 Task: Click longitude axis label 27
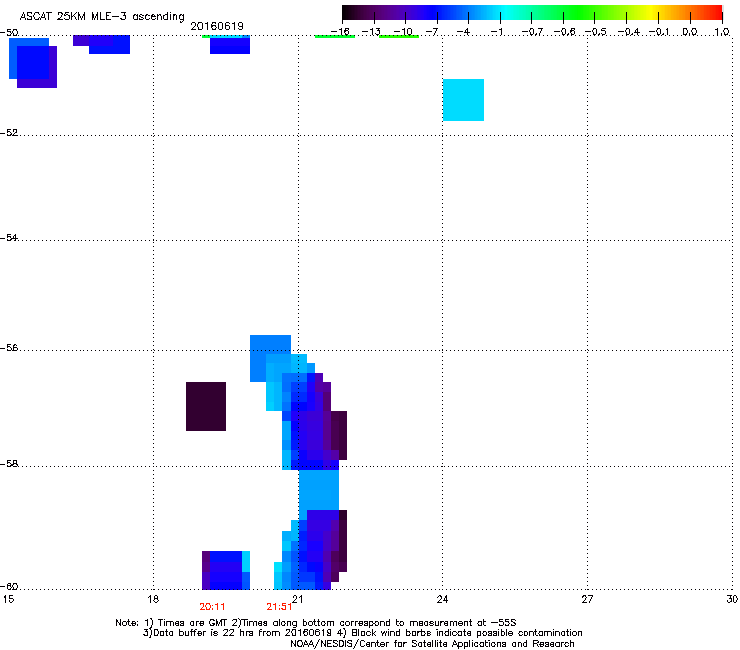pyautogui.click(x=587, y=599)
